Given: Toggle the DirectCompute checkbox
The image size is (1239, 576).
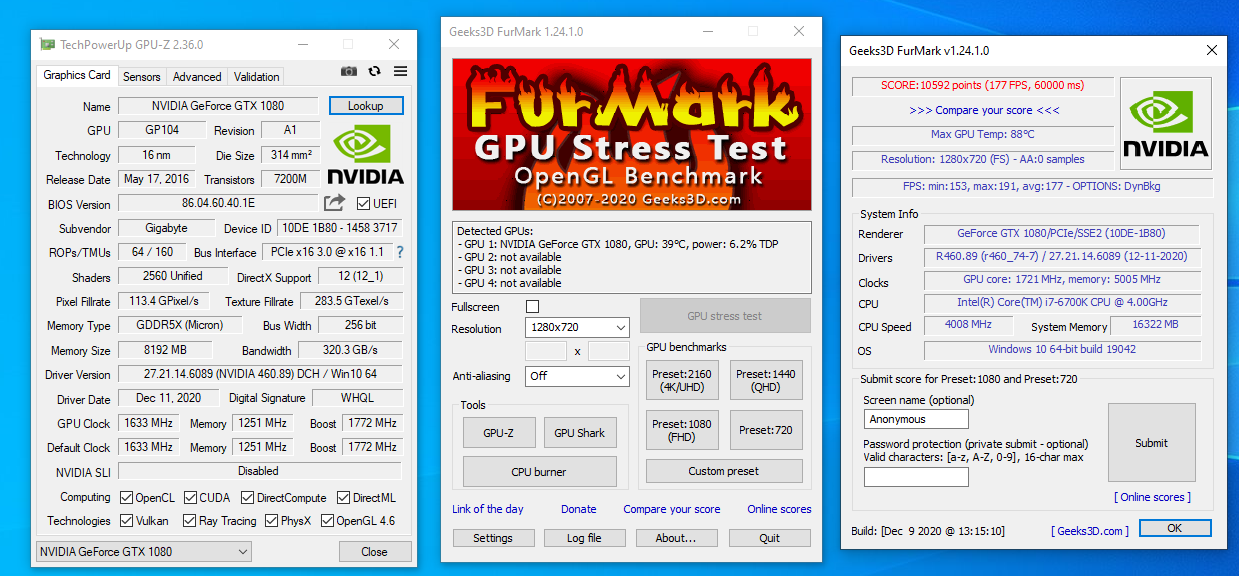Looking at the screenshot, I should pyautogui.click(x=246, y=497).
